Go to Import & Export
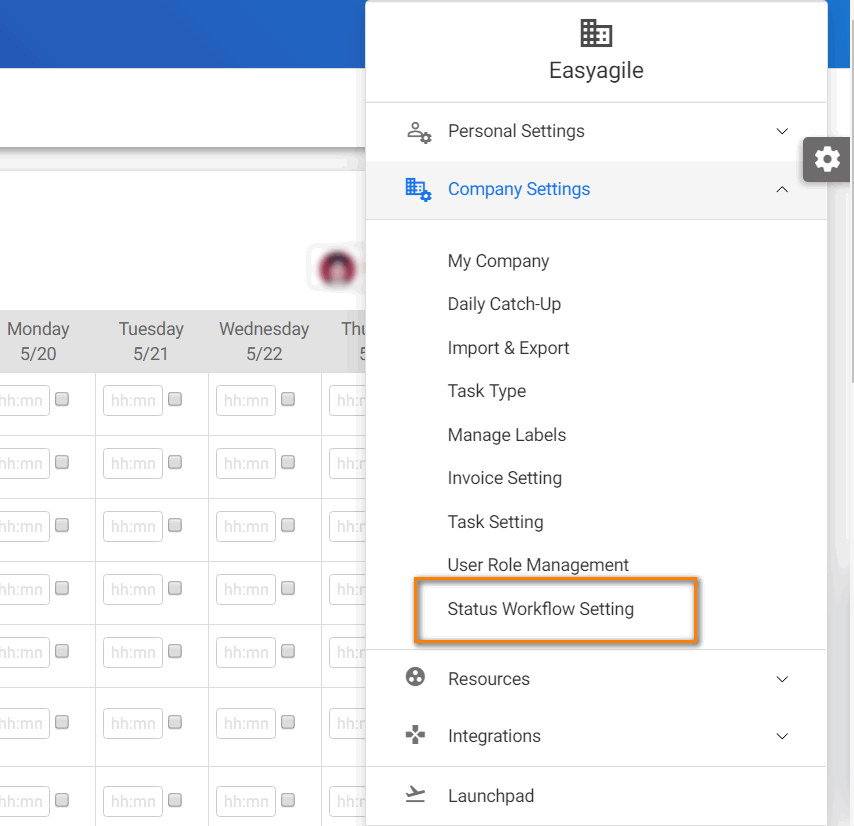This screenshot has height=826, width=854. click(508, 348)
